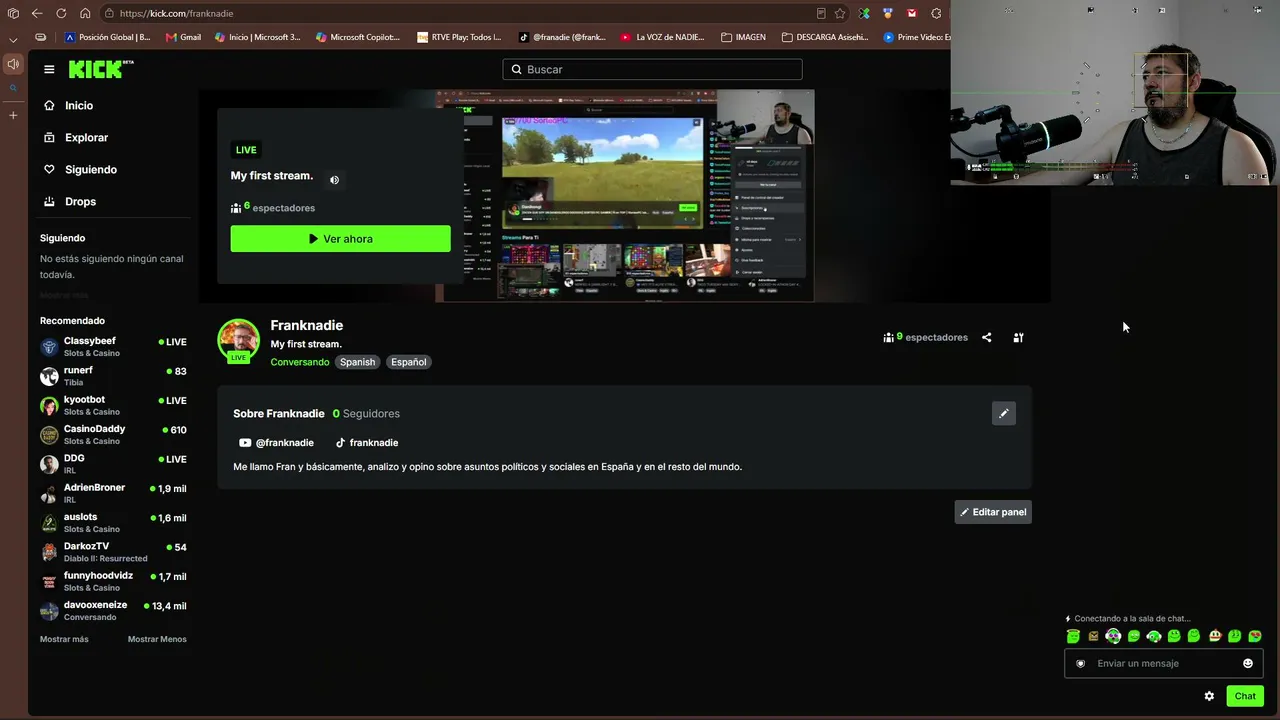The image size is (1280, 720).
Task: Click the Franknadie profile avatar
Action: pyautogui.click(x=239, y=340)
